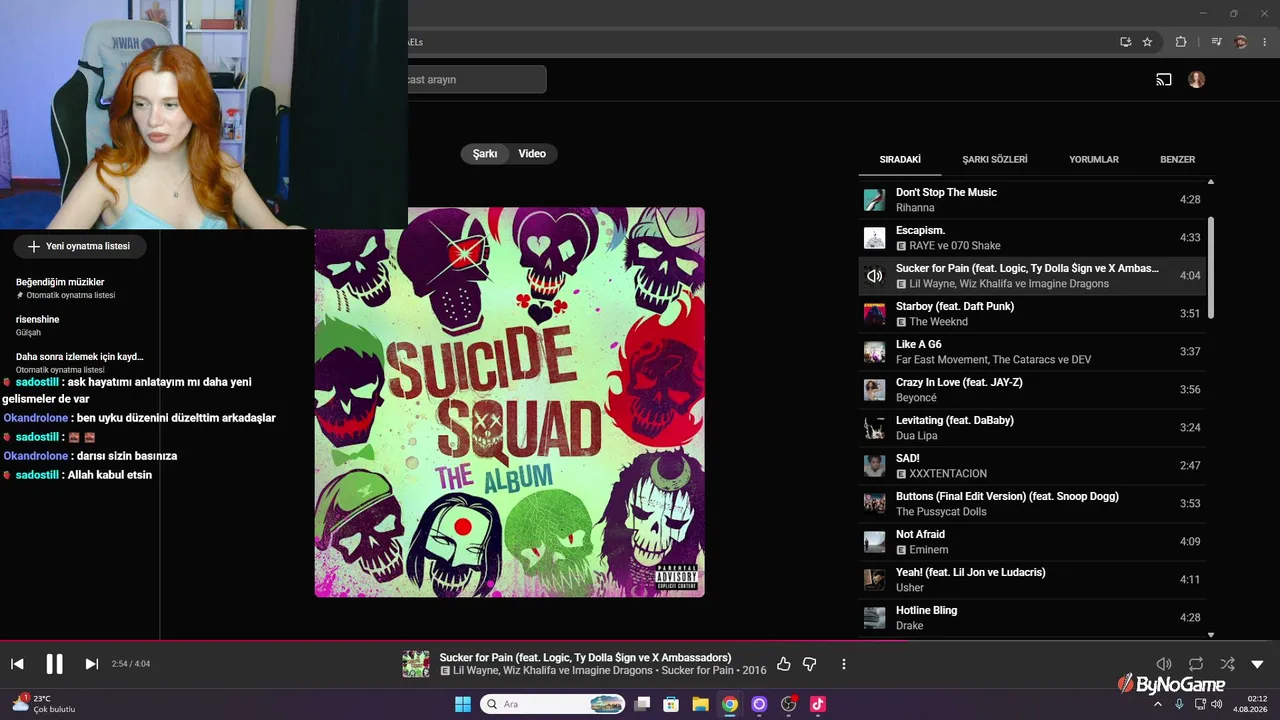Open Chrome media controls icon

pyautogui.click(x=1216, y=42)
